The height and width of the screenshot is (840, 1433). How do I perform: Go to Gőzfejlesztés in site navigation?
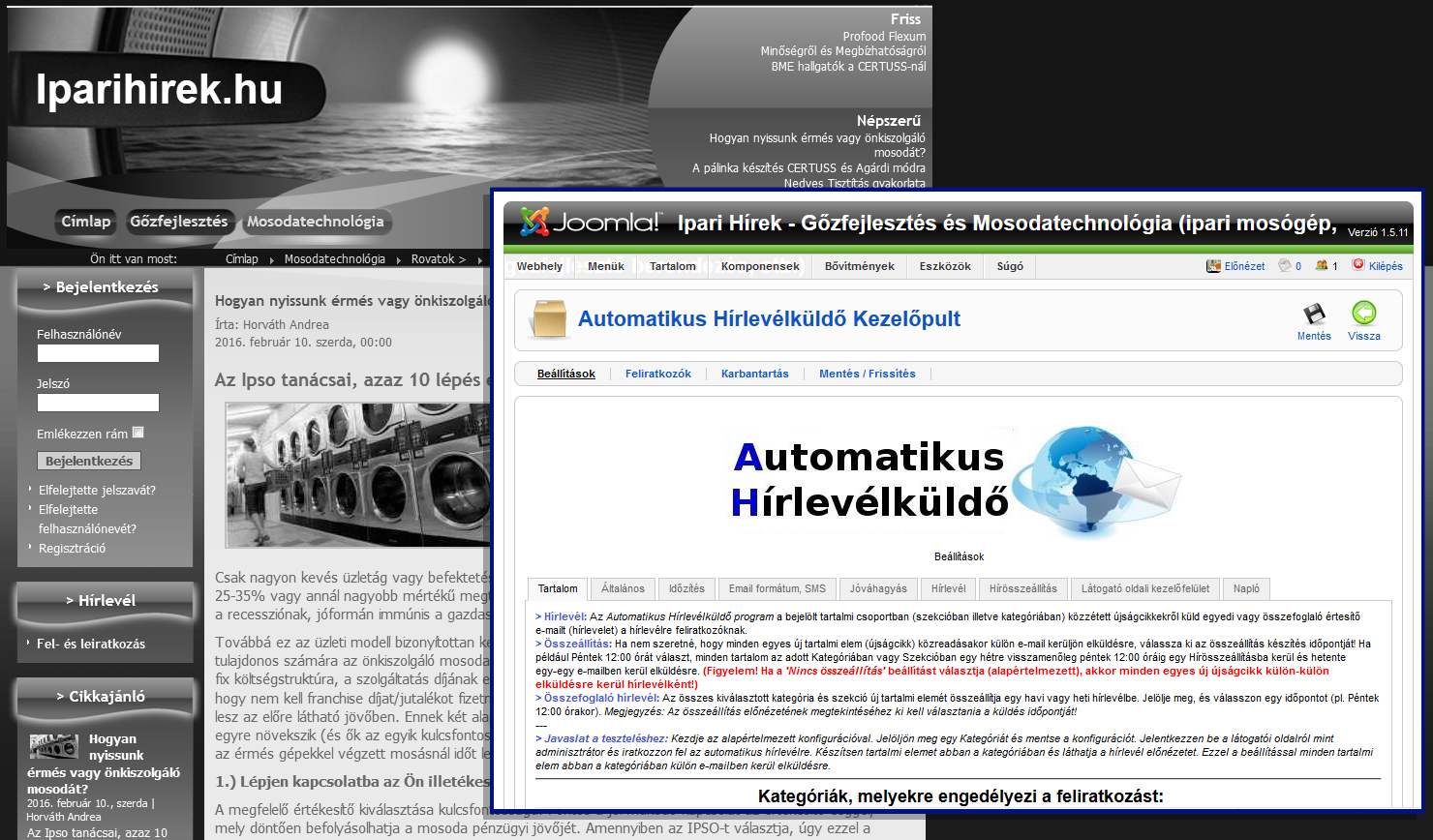(179, 222)
